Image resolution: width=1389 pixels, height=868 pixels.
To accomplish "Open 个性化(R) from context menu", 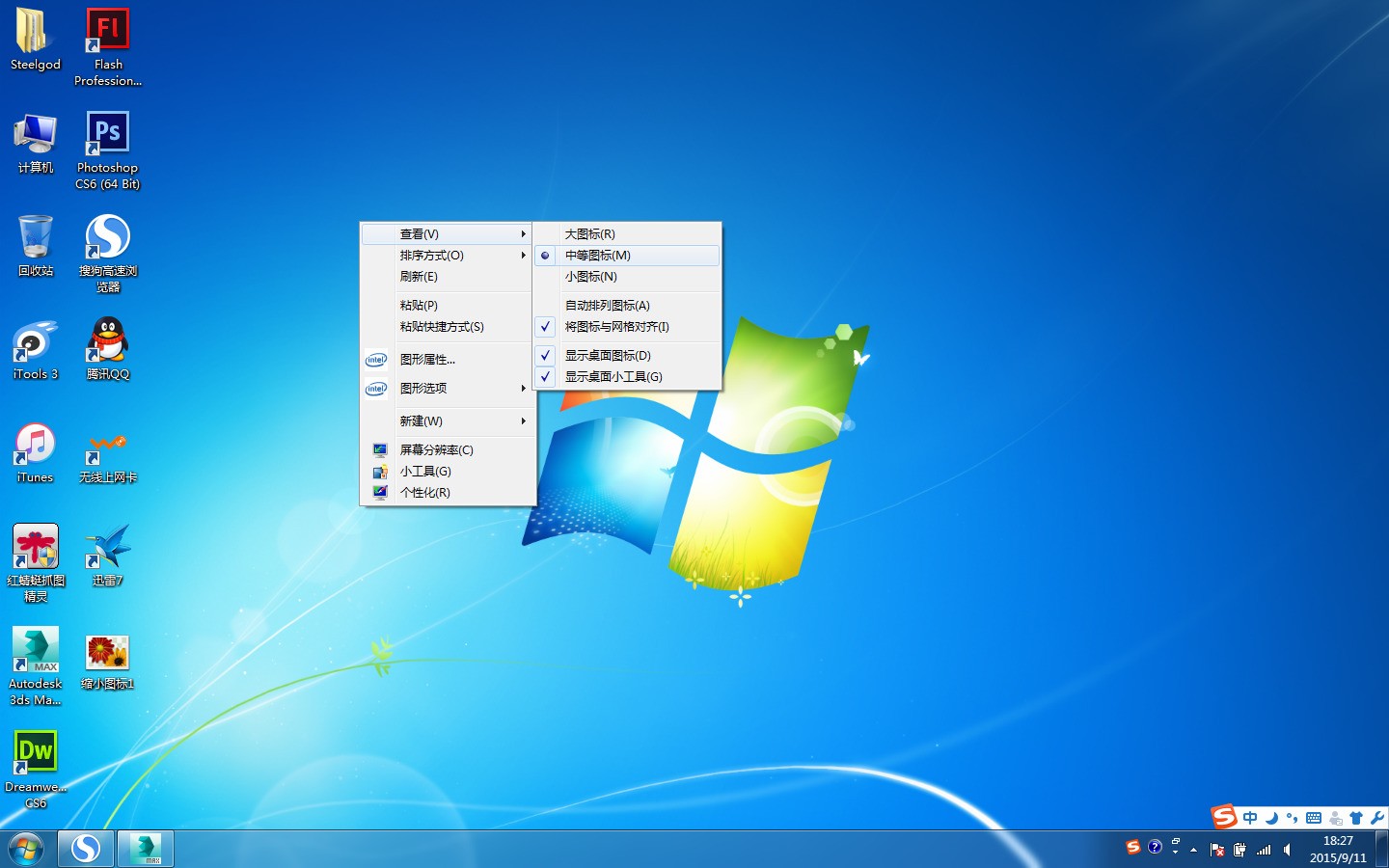I will [448, 493].
